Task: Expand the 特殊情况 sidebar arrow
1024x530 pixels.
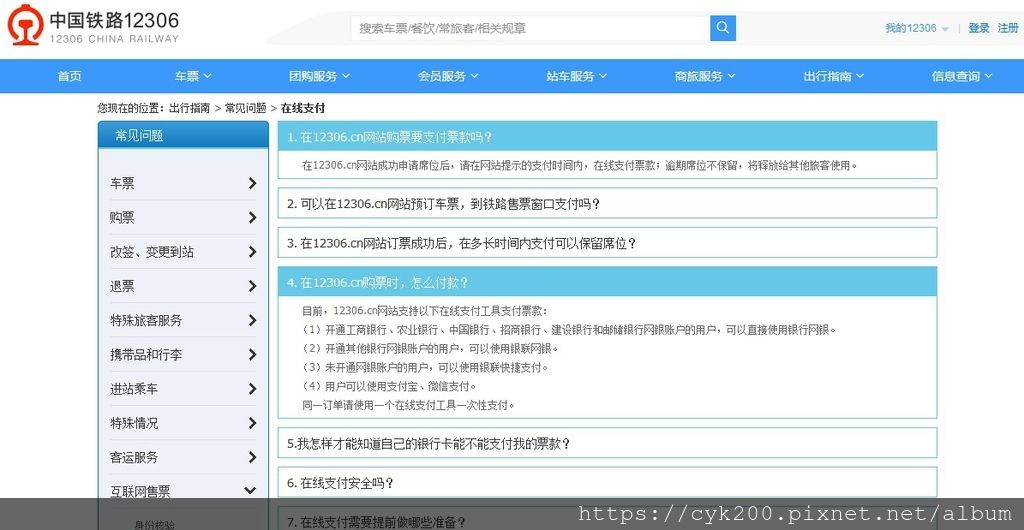Action: point(253,423)
